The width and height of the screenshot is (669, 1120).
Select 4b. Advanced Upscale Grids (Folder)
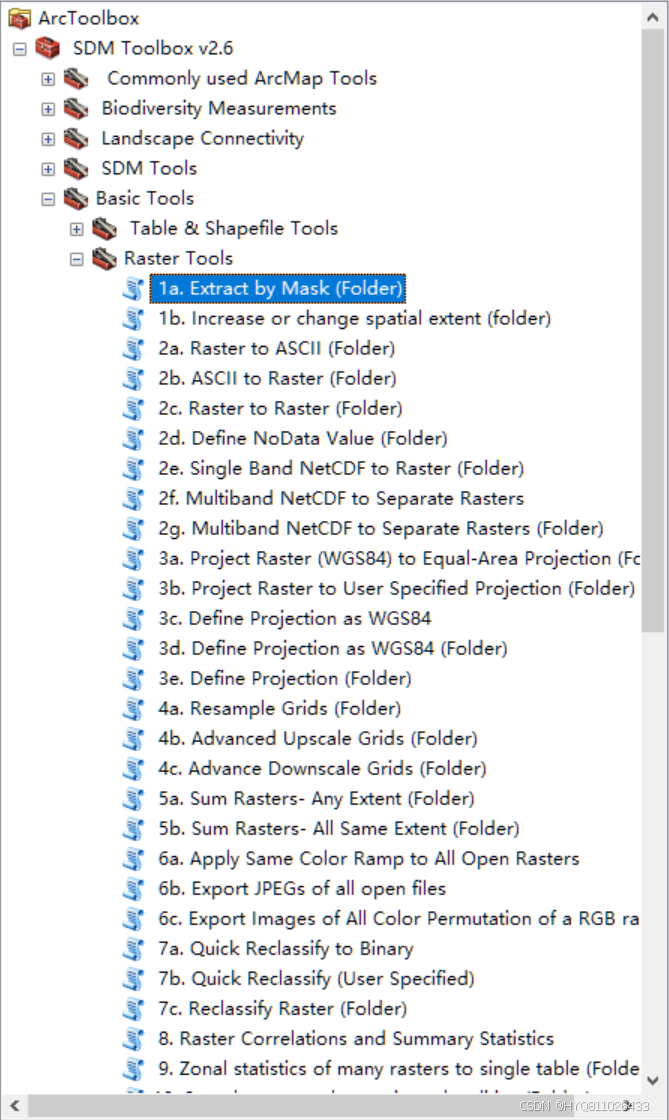pyautogui.click(x=318, y=739)
